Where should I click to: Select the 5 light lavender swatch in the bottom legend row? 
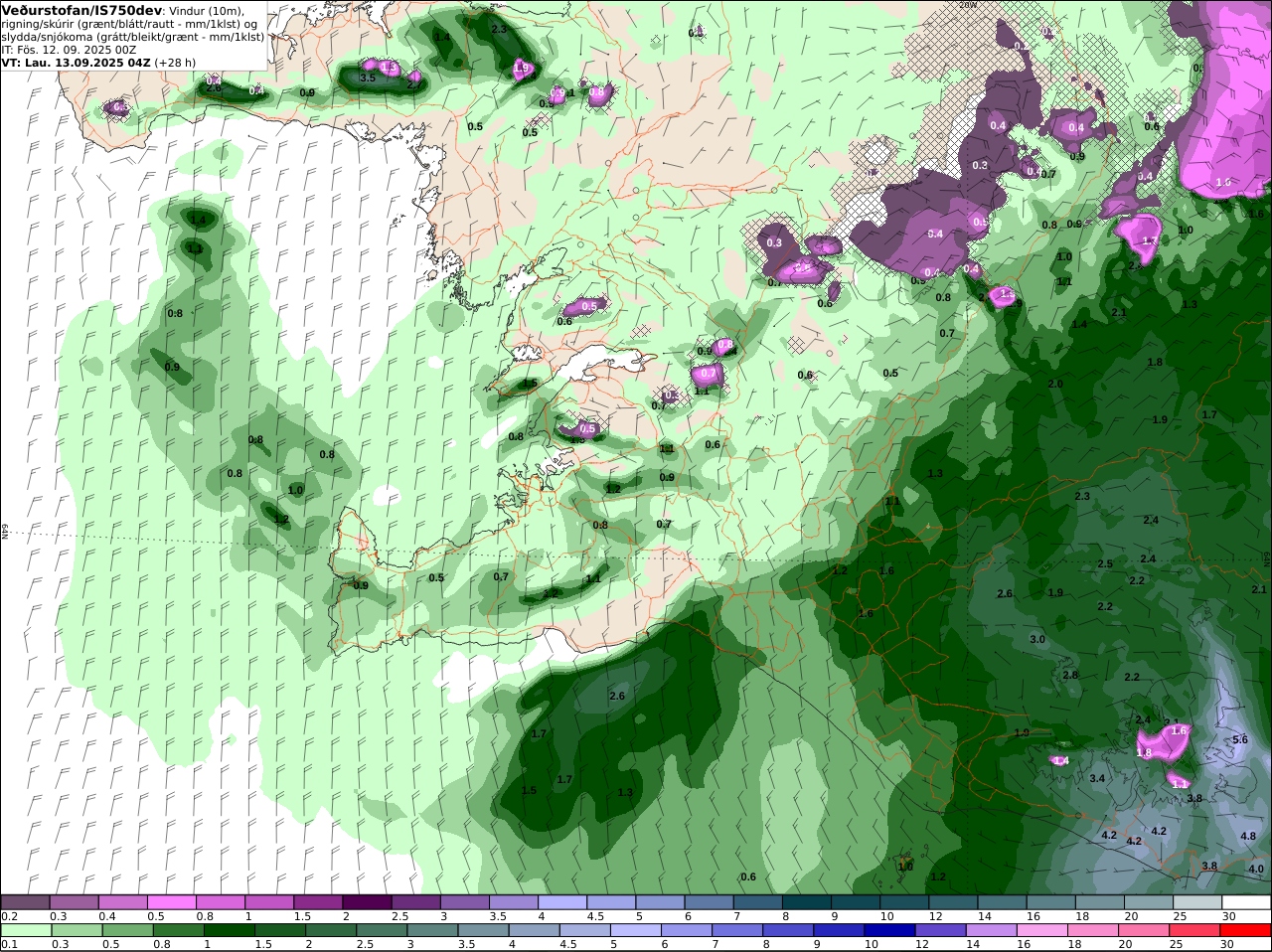(x=634, y=930)
